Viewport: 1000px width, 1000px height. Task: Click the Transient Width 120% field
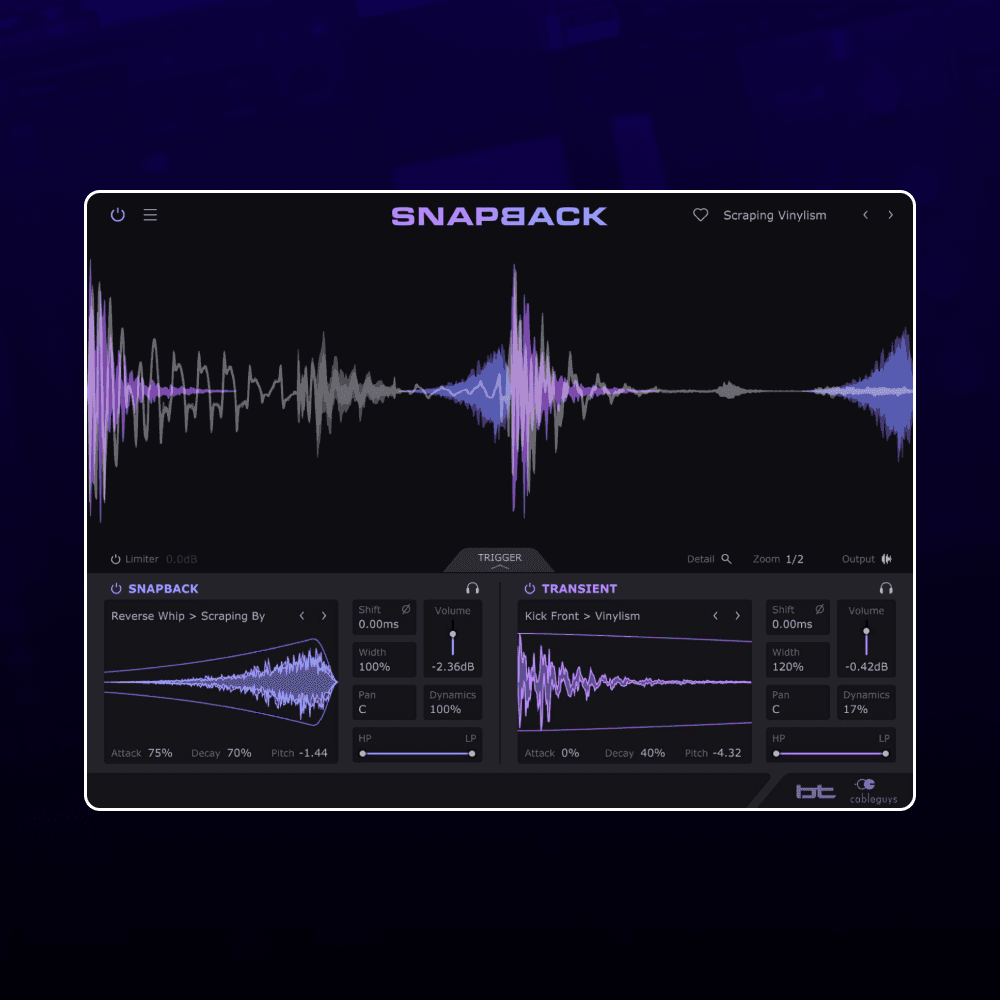tap(797, 659)
